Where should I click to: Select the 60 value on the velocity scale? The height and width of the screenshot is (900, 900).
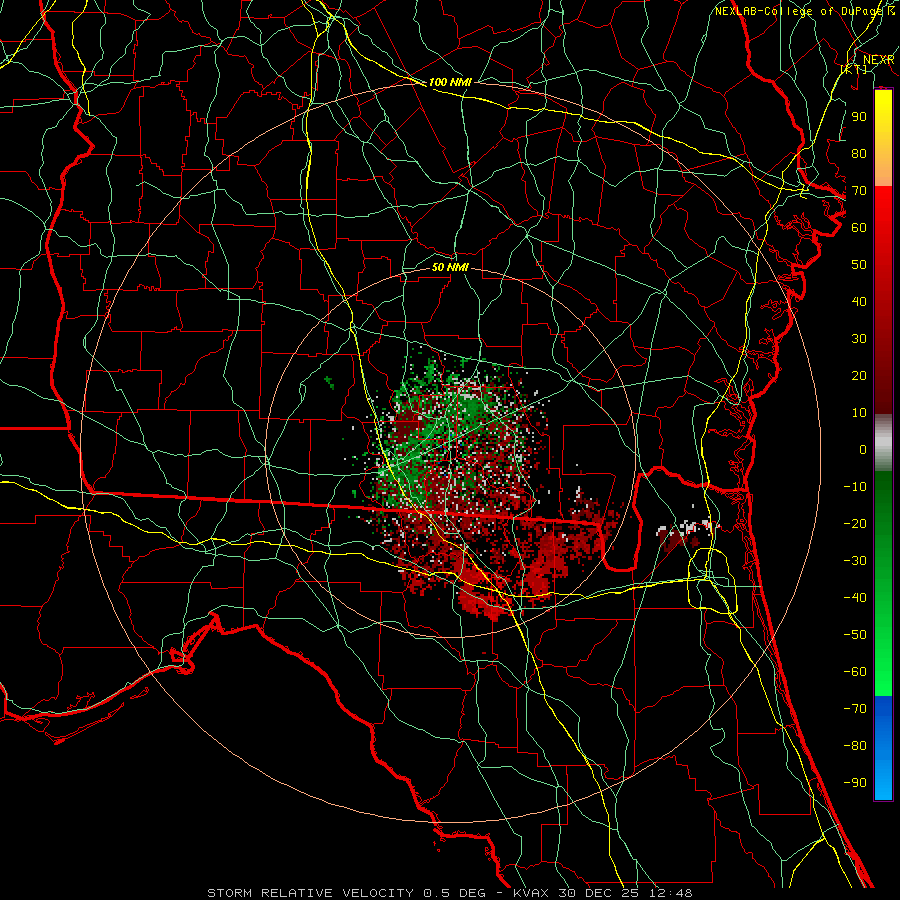pyautogui.click(x=859, y=227)
